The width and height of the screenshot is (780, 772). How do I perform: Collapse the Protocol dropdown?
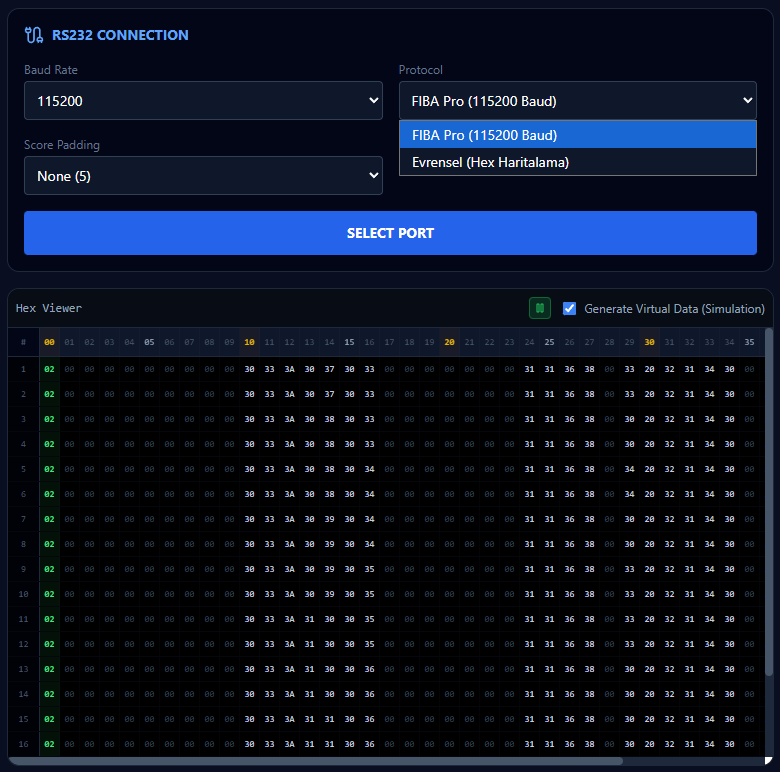pos(577,100)
